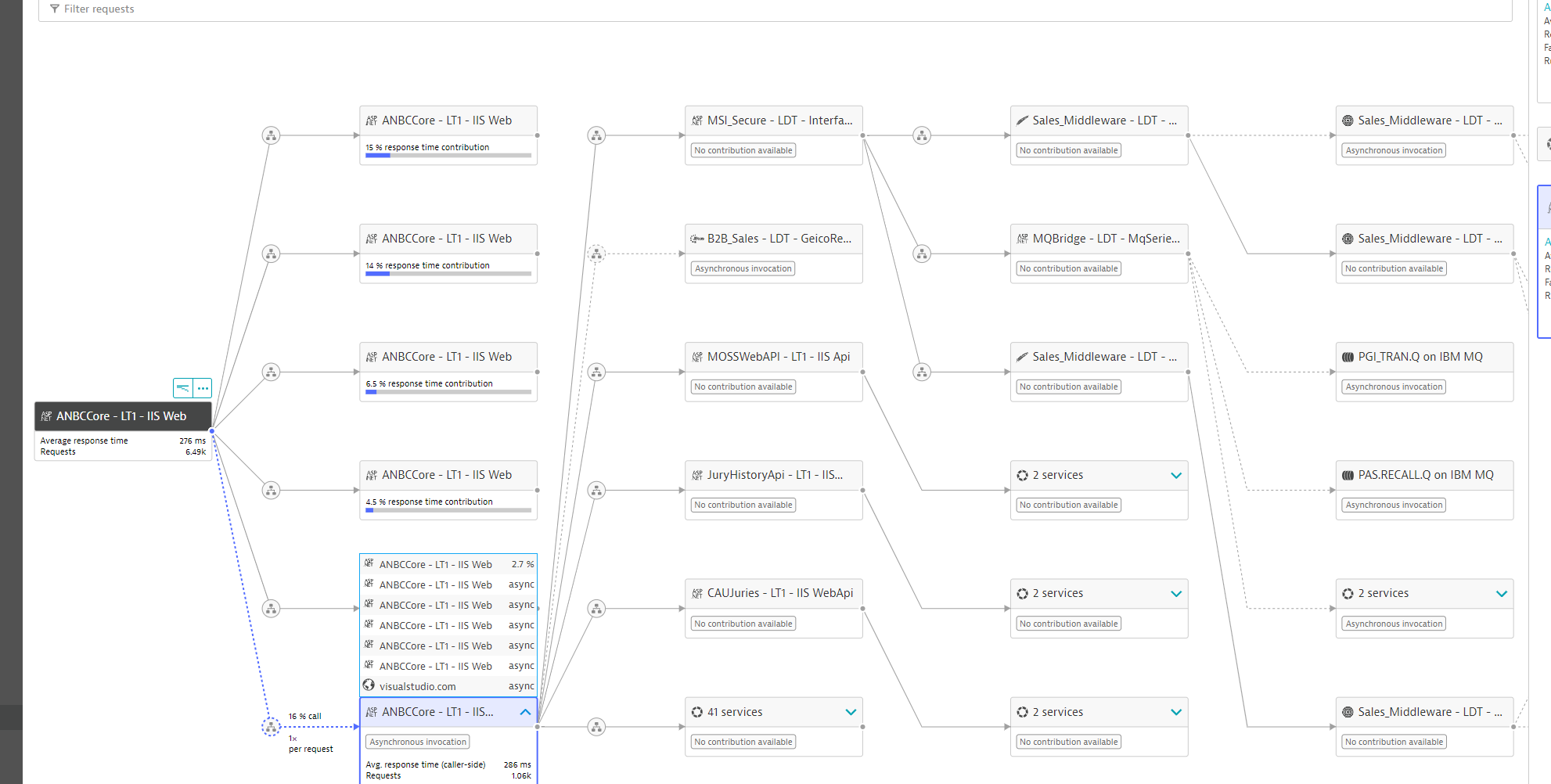The width and height of the screenshot is (1551, 784).
Task: Open the CAUJuries - LT1 - IIS WebApi node
Action: point(779,593)
